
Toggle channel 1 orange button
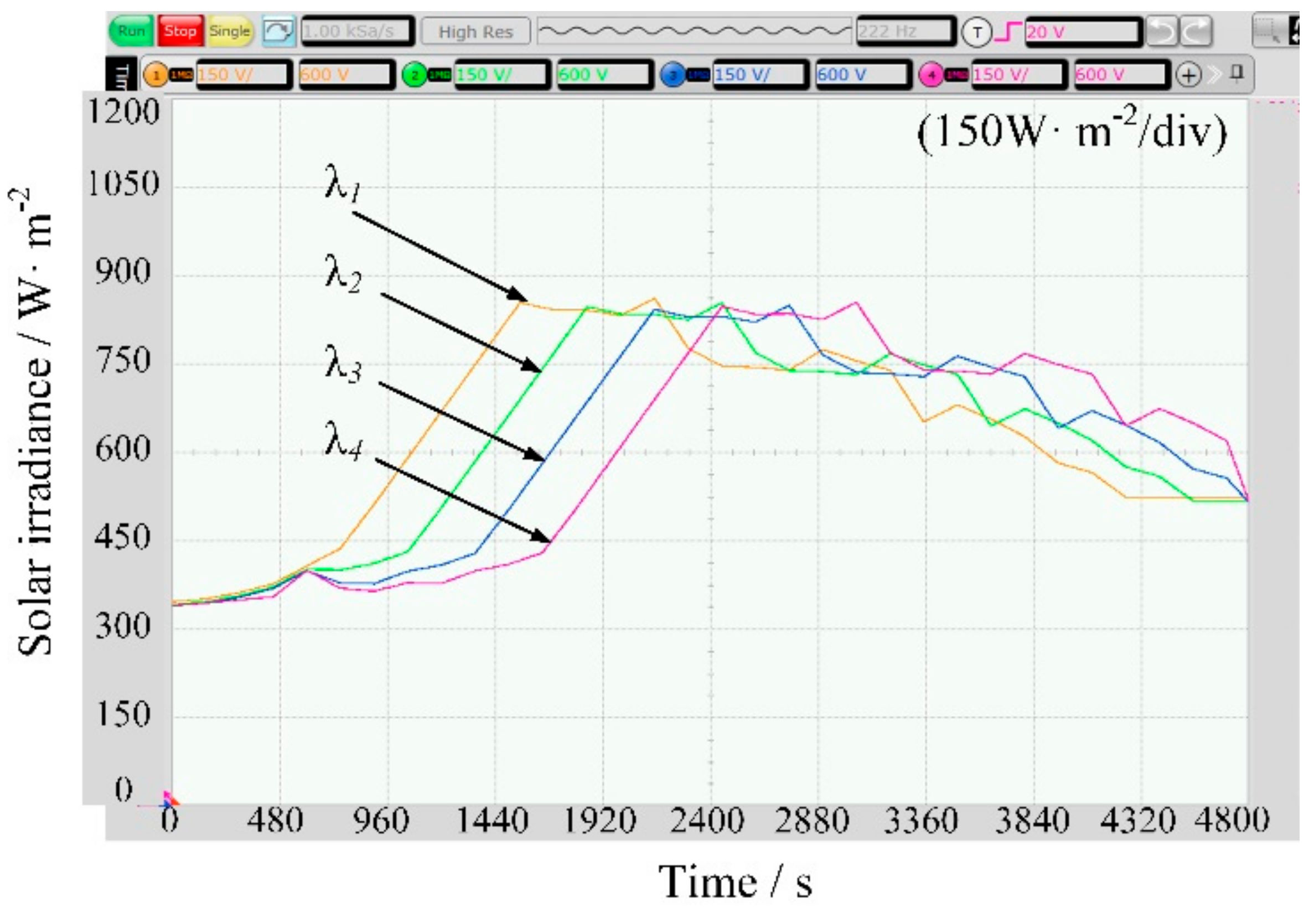(156, 75)
